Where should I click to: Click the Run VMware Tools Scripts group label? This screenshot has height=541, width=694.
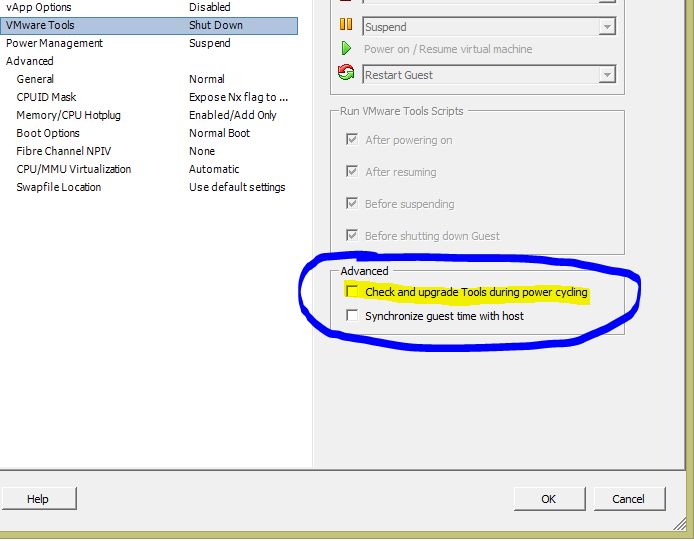tap(401, 111)
